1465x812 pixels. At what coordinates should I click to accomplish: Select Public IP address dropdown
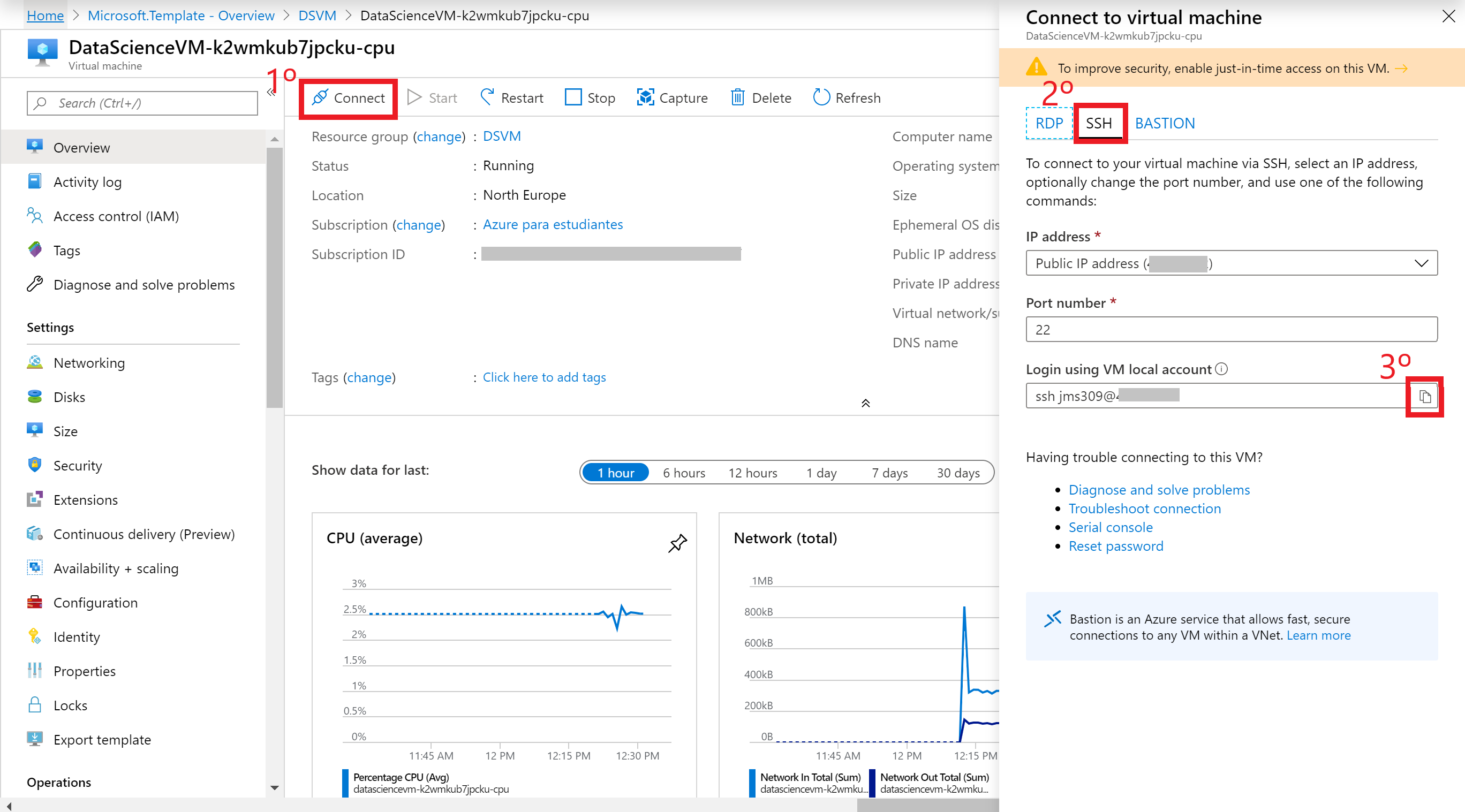[1232, 263]
